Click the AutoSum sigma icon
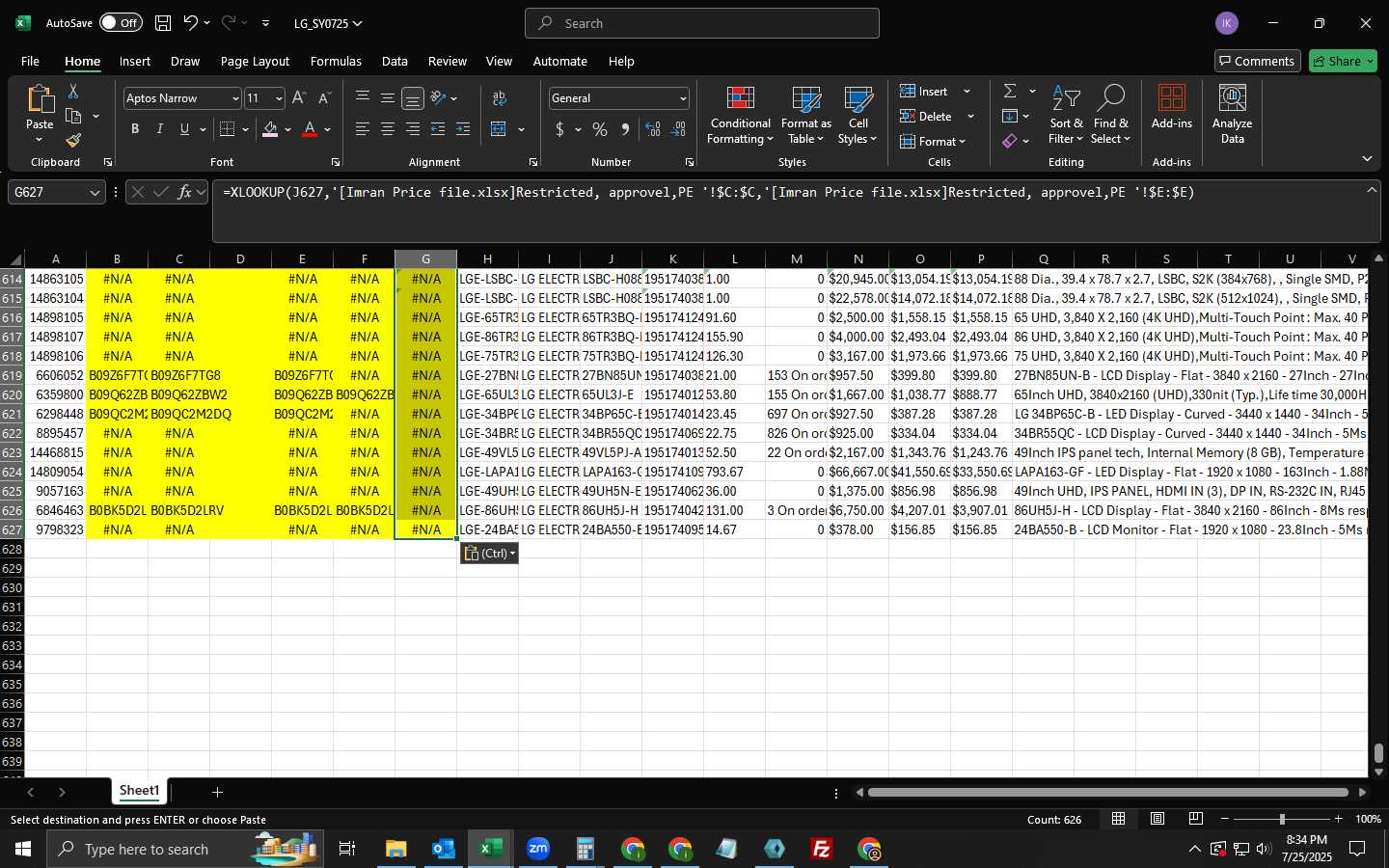 (1010, 91)
